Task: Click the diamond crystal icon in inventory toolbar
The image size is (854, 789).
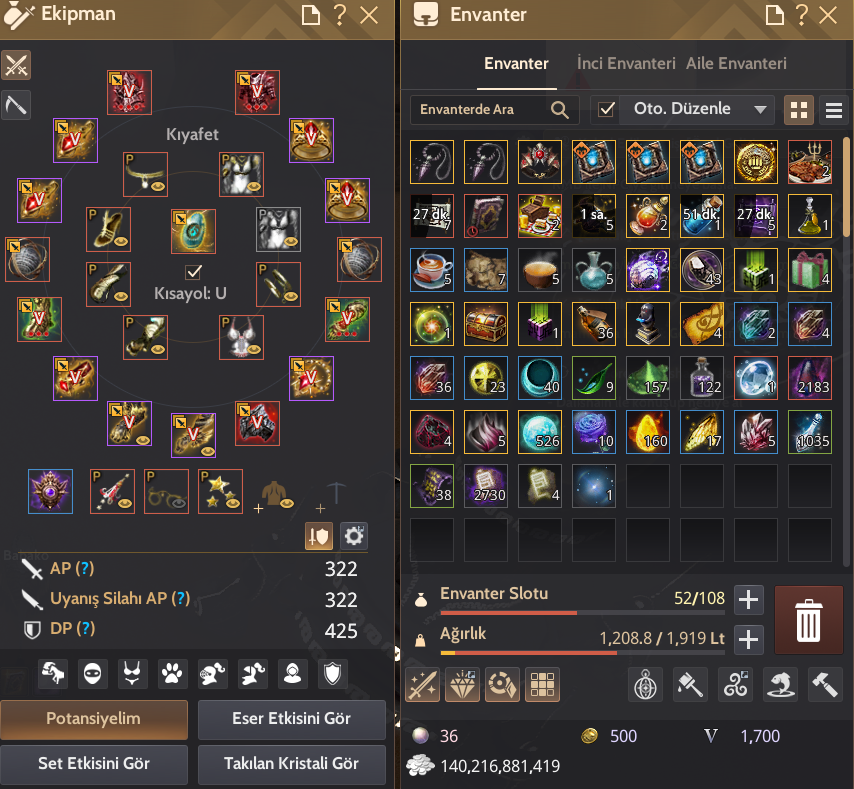Action: 462,684
